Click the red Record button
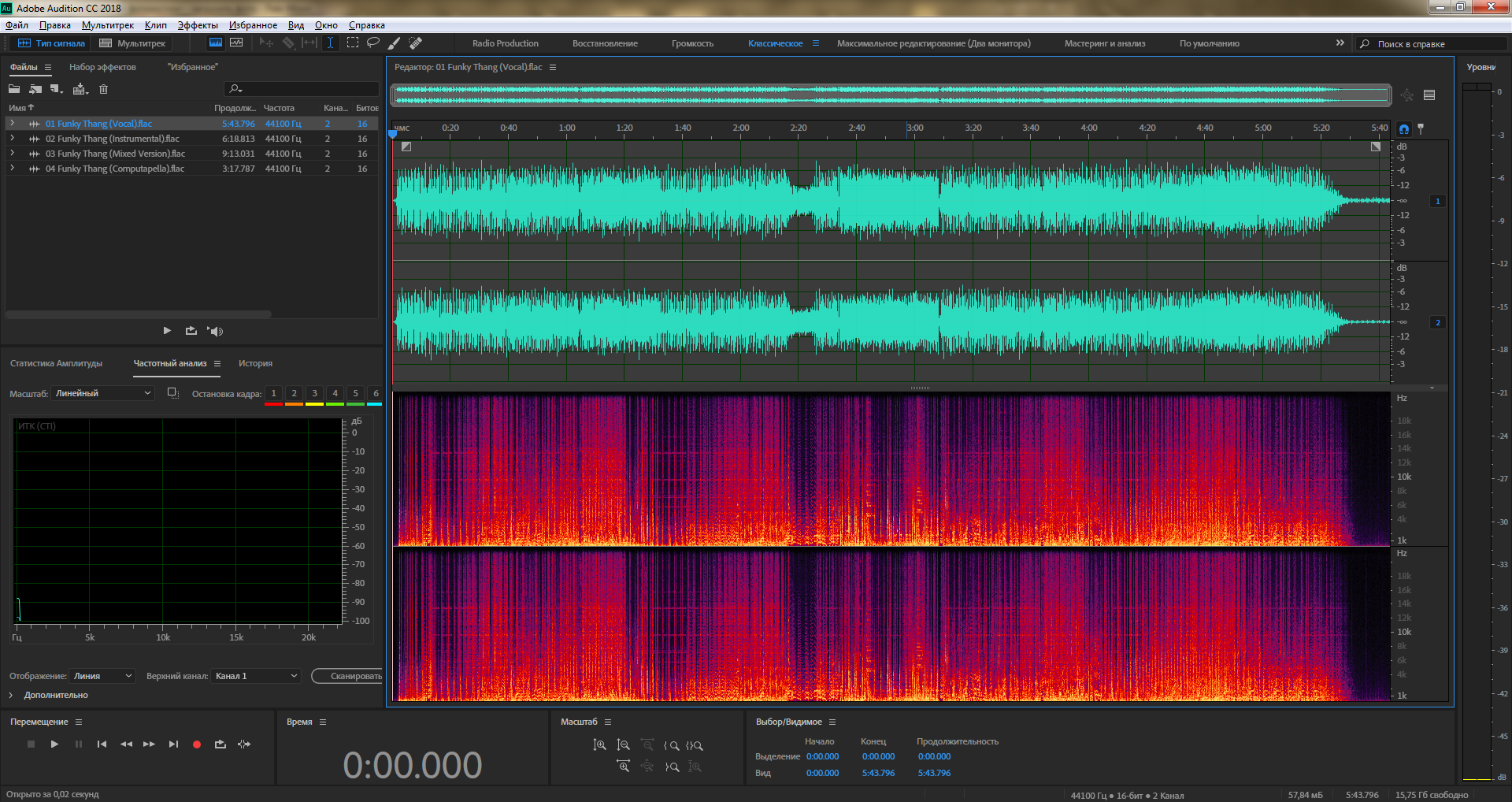This screenshot has height=802, width=1512. coord(197,744)
